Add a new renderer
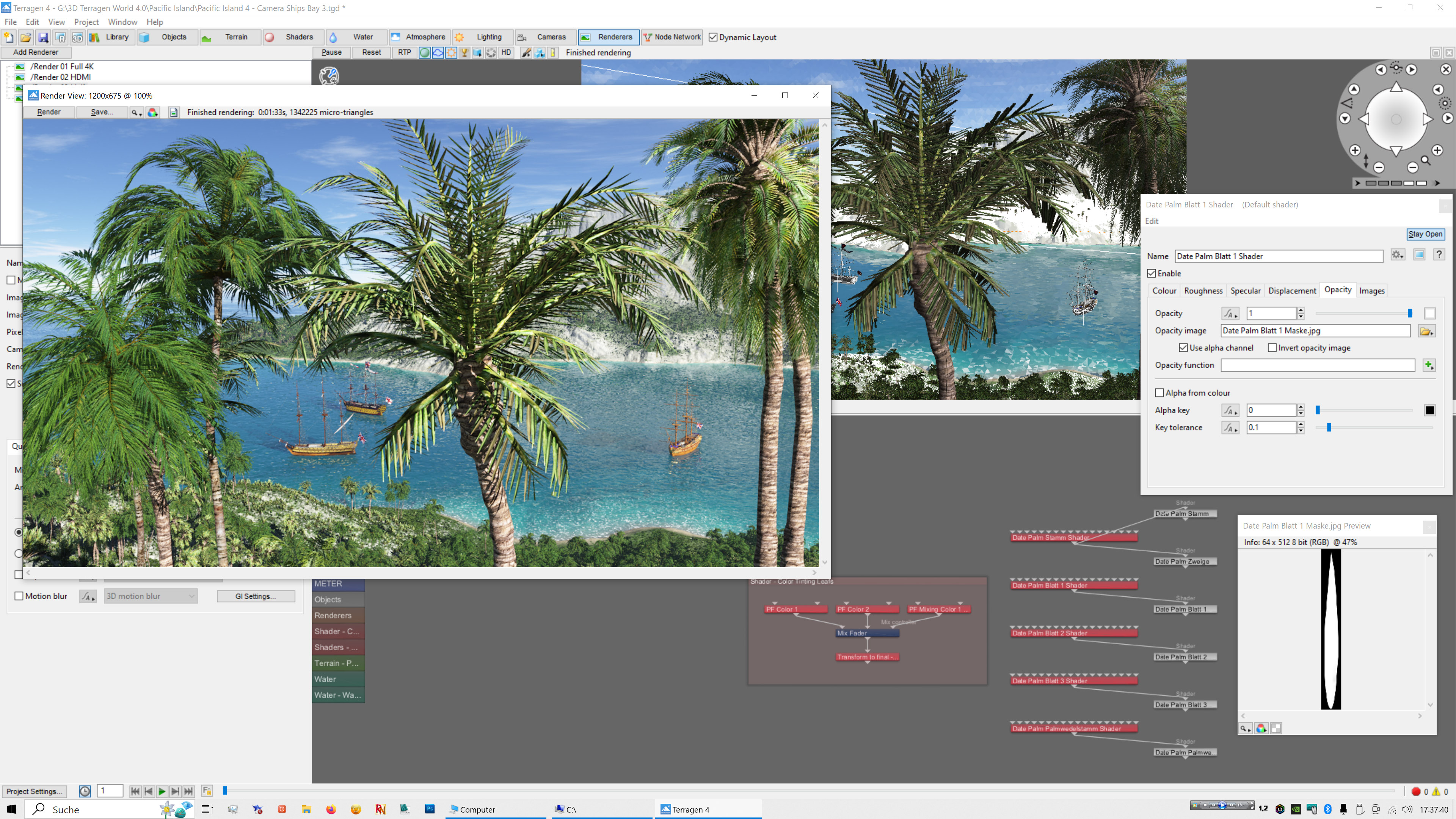Viewport: 1456px width, 819px height. point(36,52)
